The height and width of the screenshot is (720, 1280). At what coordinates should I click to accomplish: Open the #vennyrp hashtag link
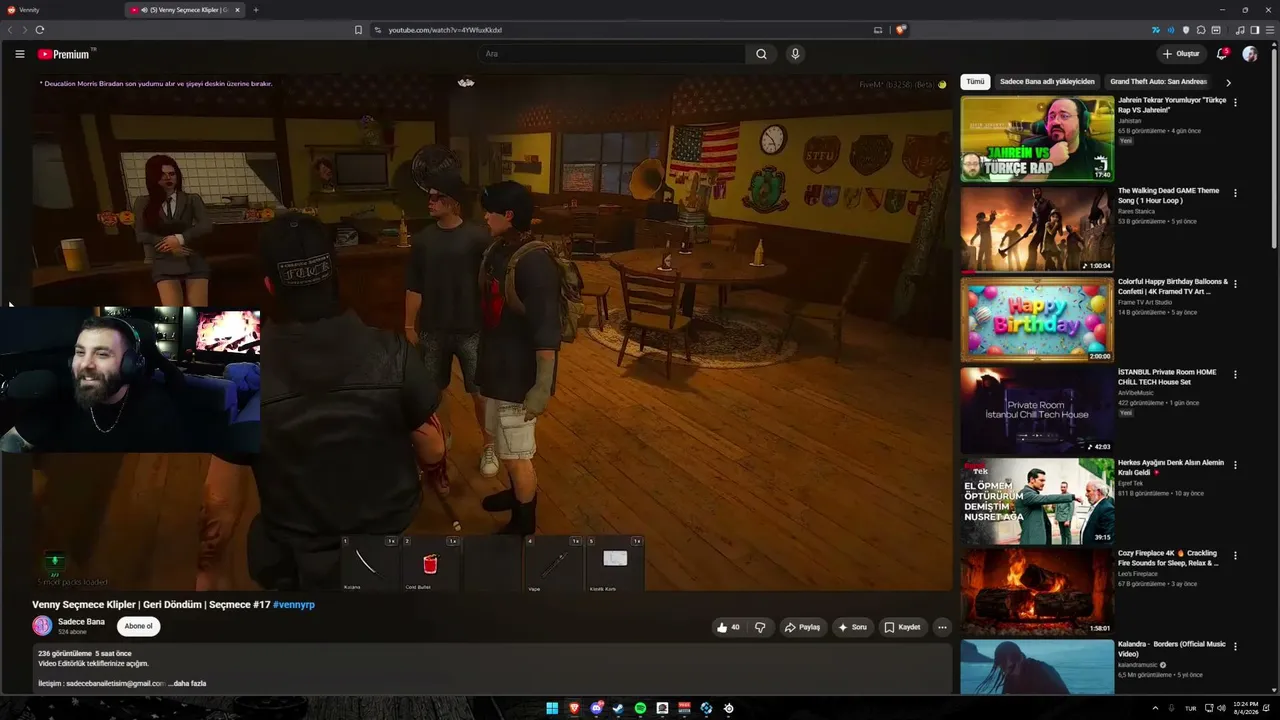(294, 605)
